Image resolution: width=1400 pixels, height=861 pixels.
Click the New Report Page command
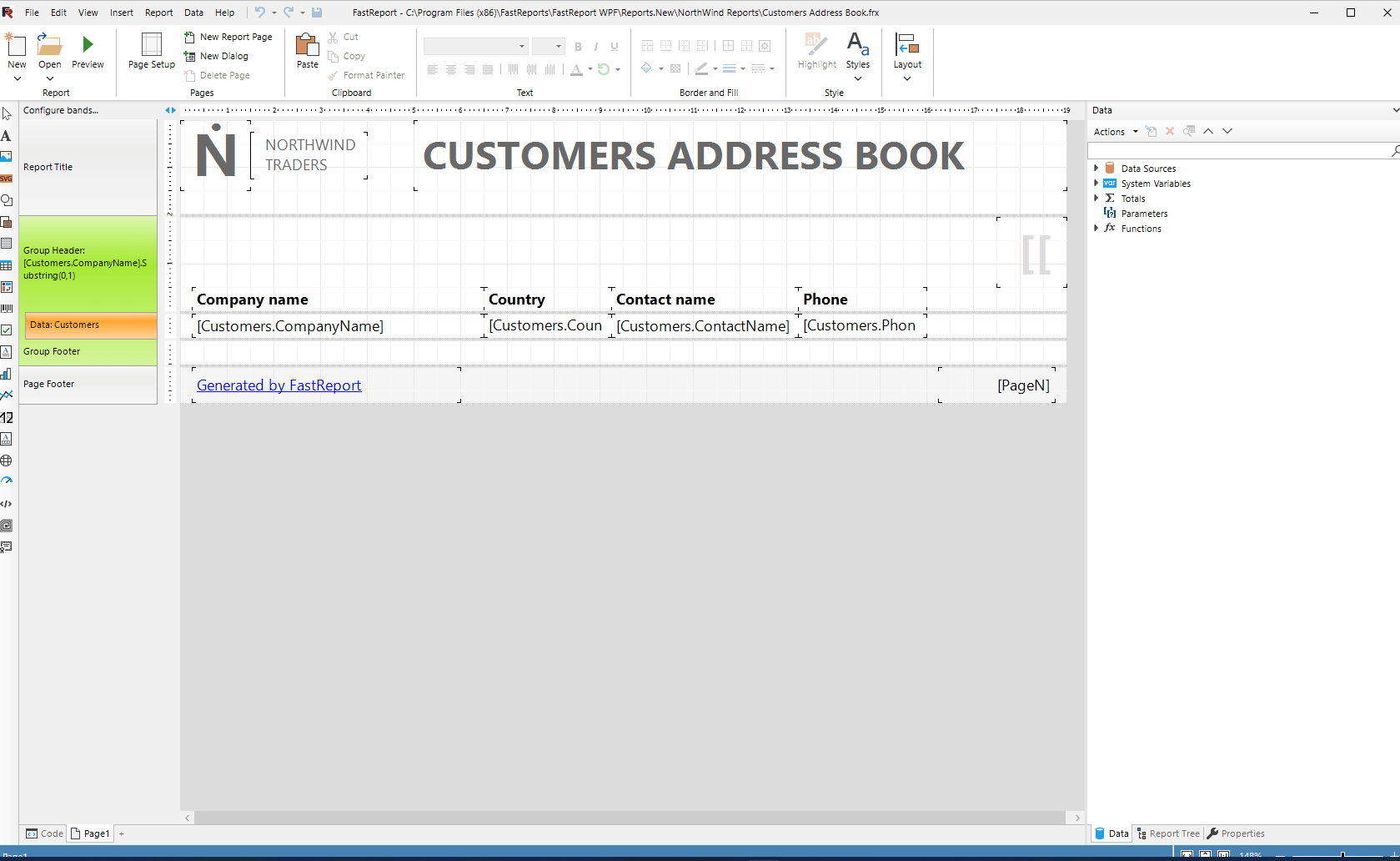coord(229,37)
